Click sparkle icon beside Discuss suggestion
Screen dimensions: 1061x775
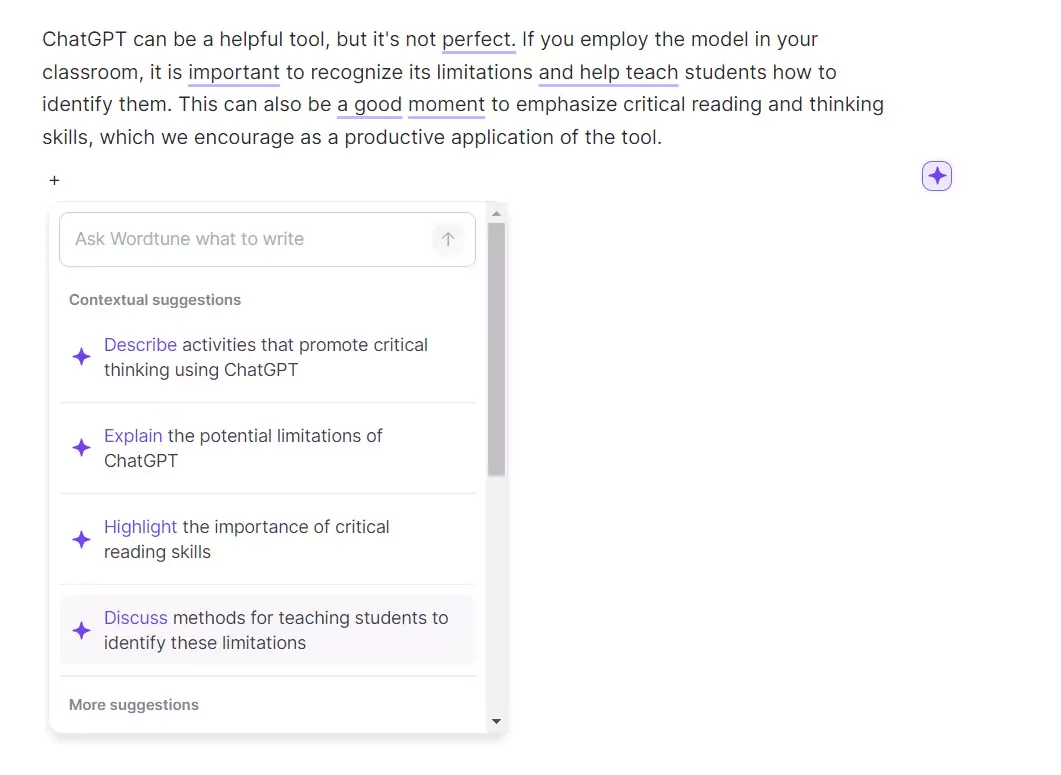pyautogui.click(x=81, y=630)
